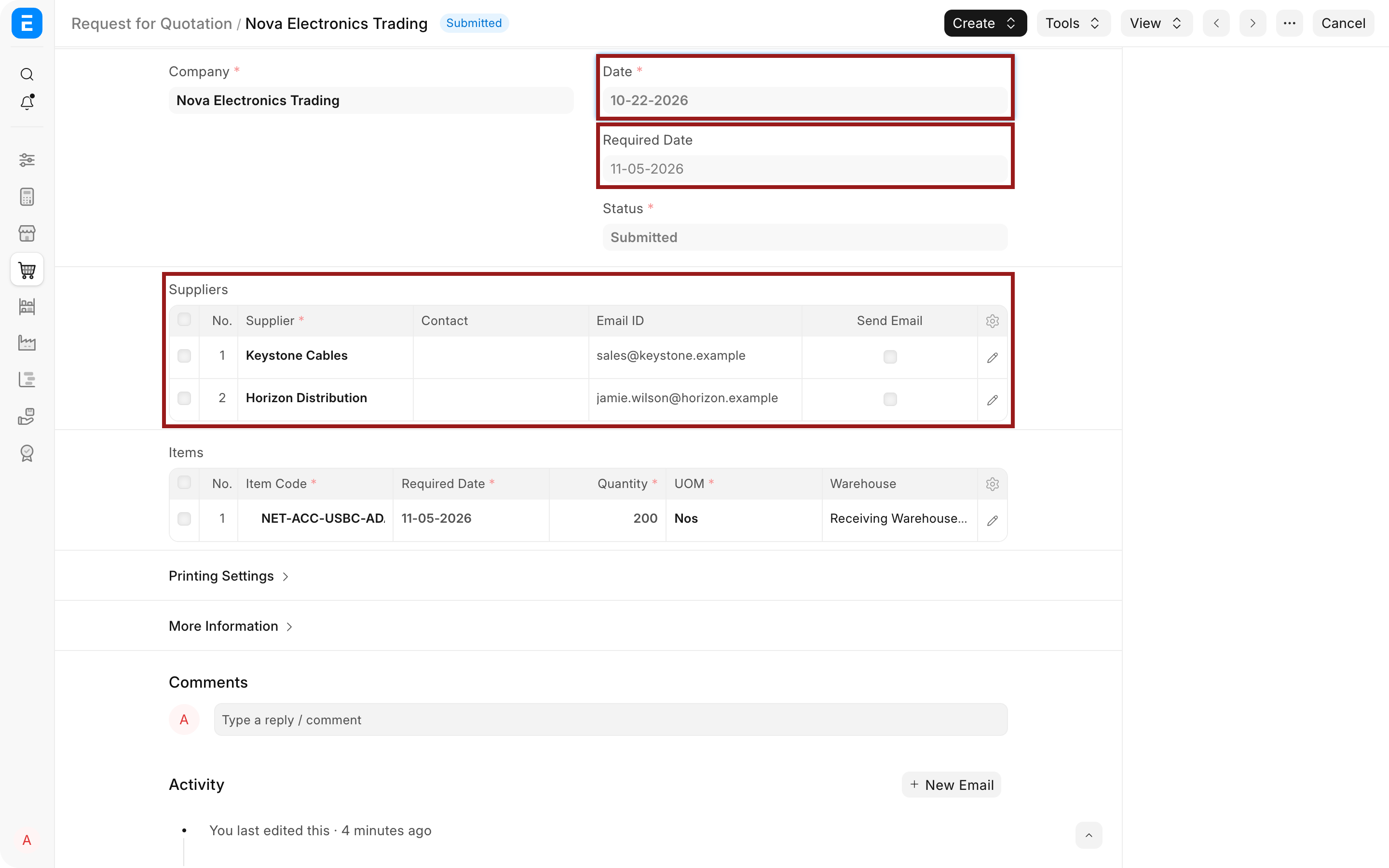Click the comment reply input field
Image resolution: width=1389 pixels, height=868 pixels.
611,719
